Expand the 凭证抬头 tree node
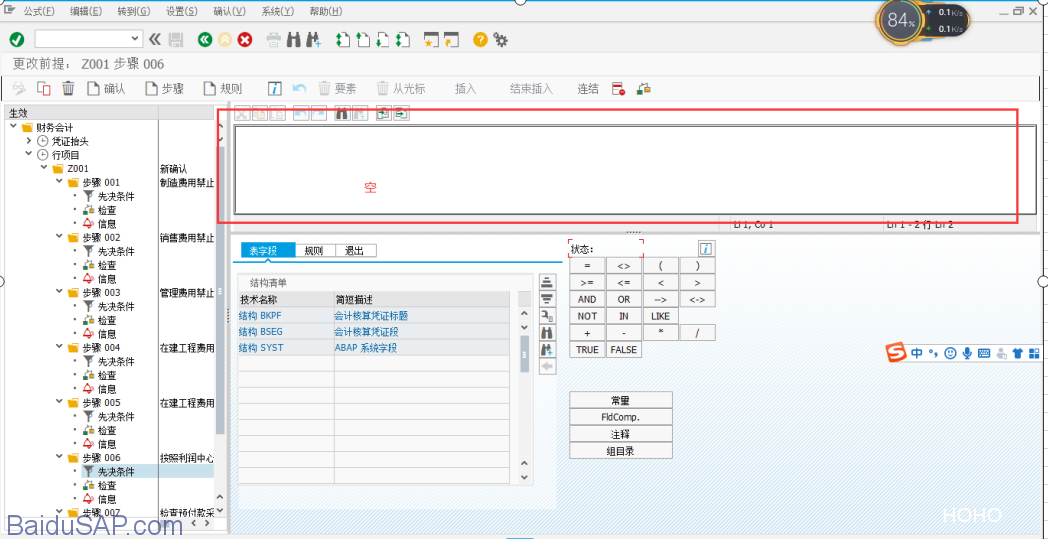 tap(28, 140)
